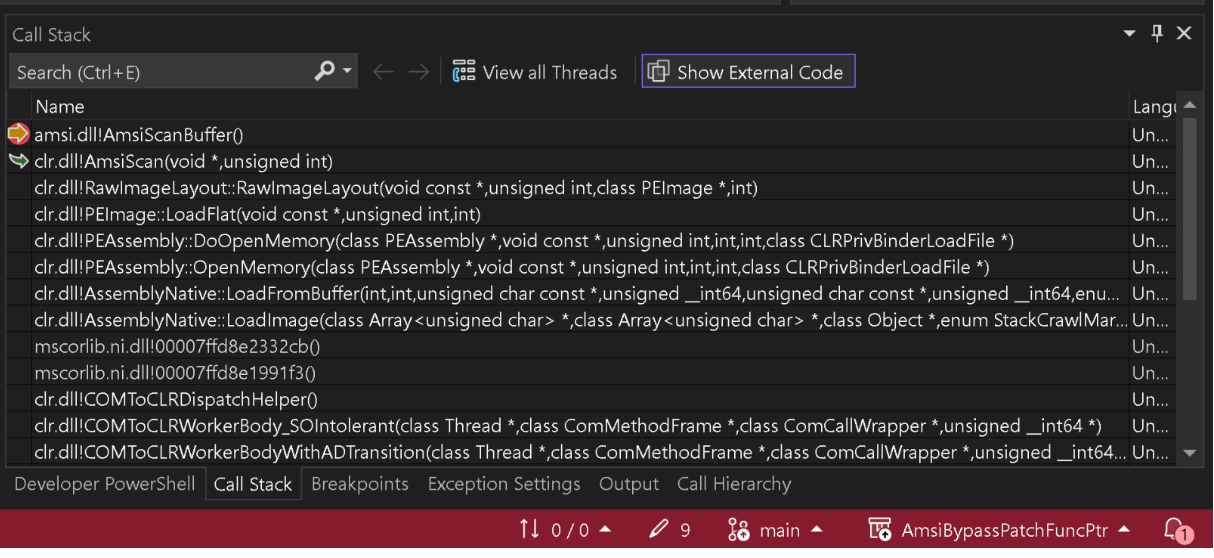Click the yellow current-frame arrow icon
The height and width of the screenshot is (558, 1214).
pos(18,134)
